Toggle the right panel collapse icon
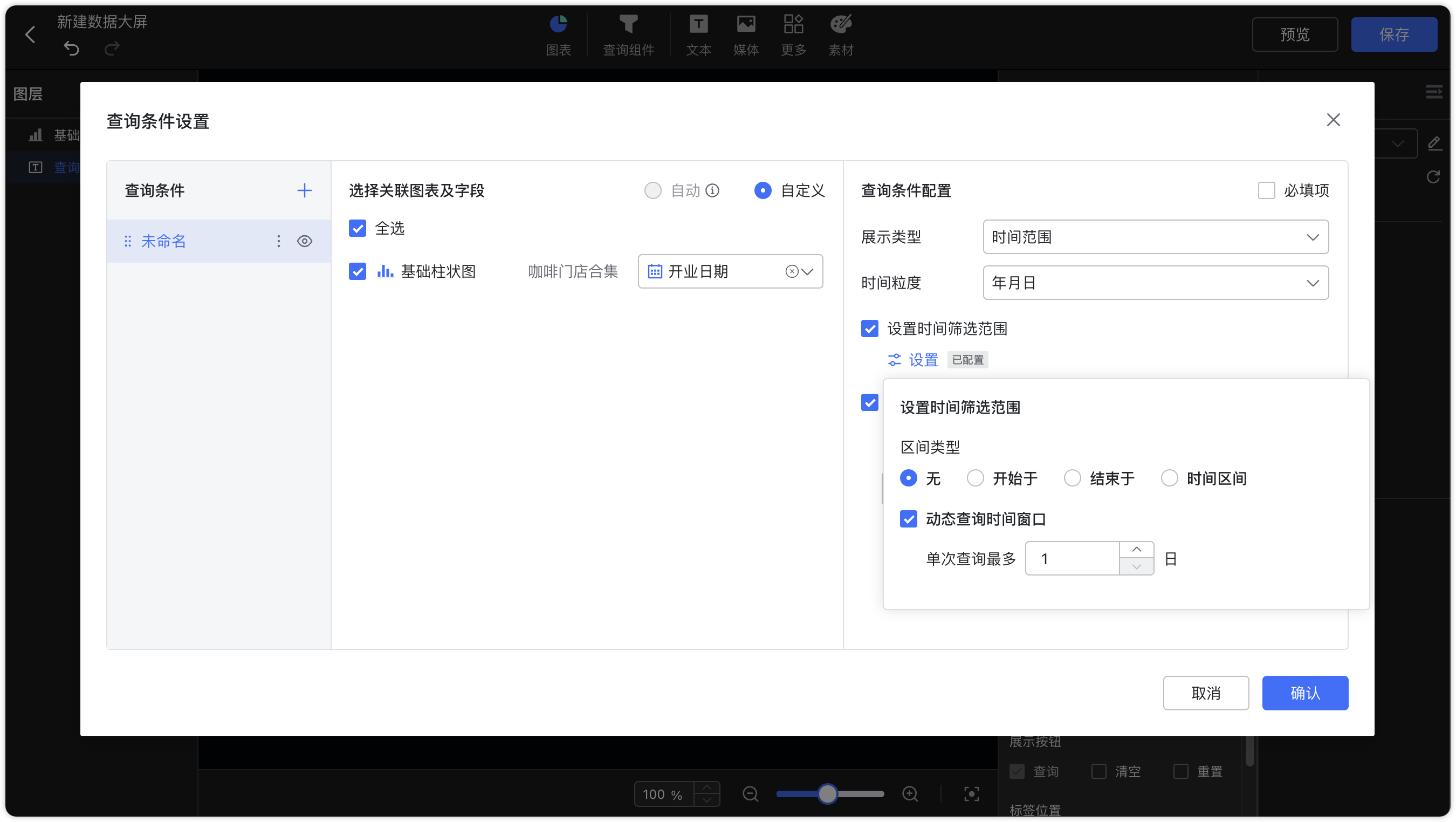The image size is (1456, 822). [x=1434, y=92]
